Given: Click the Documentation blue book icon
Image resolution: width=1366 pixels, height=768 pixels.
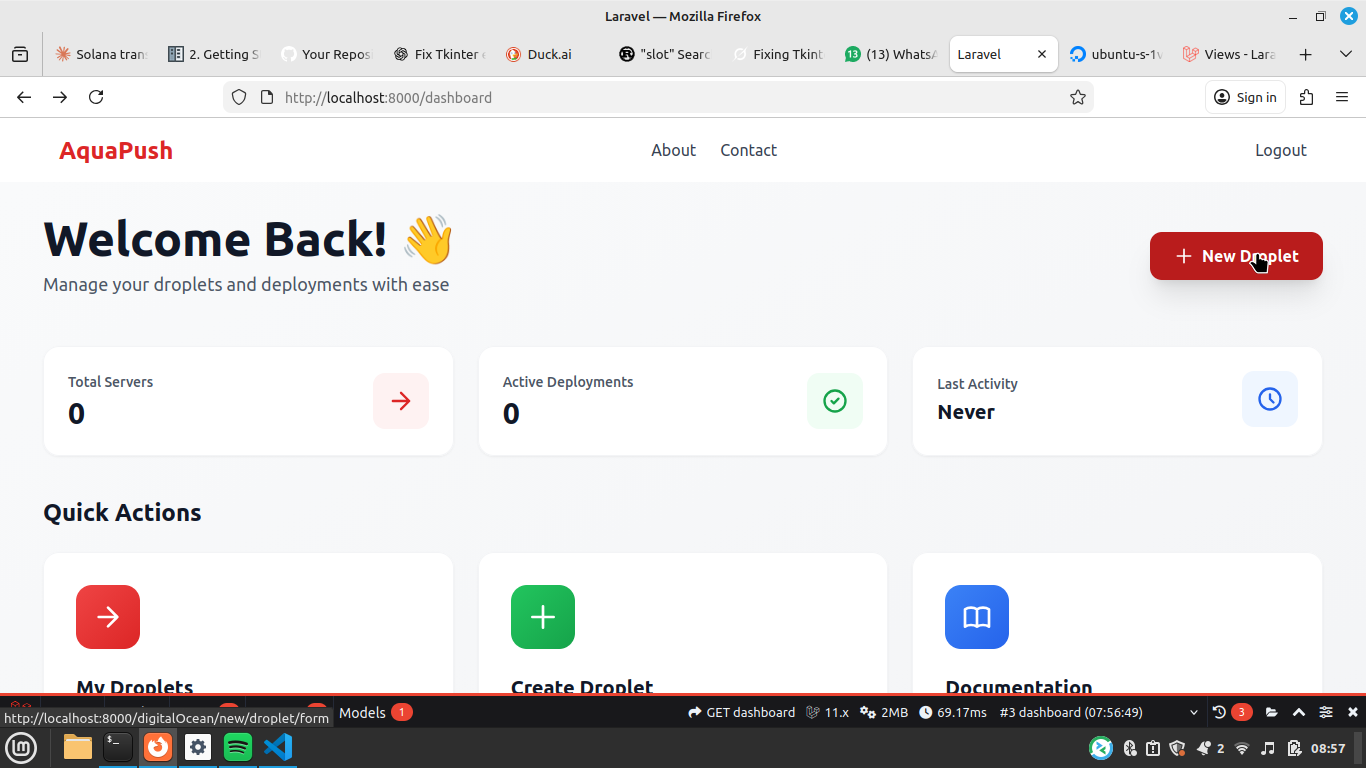Looking at the screenshot, I should click(977, 617).
